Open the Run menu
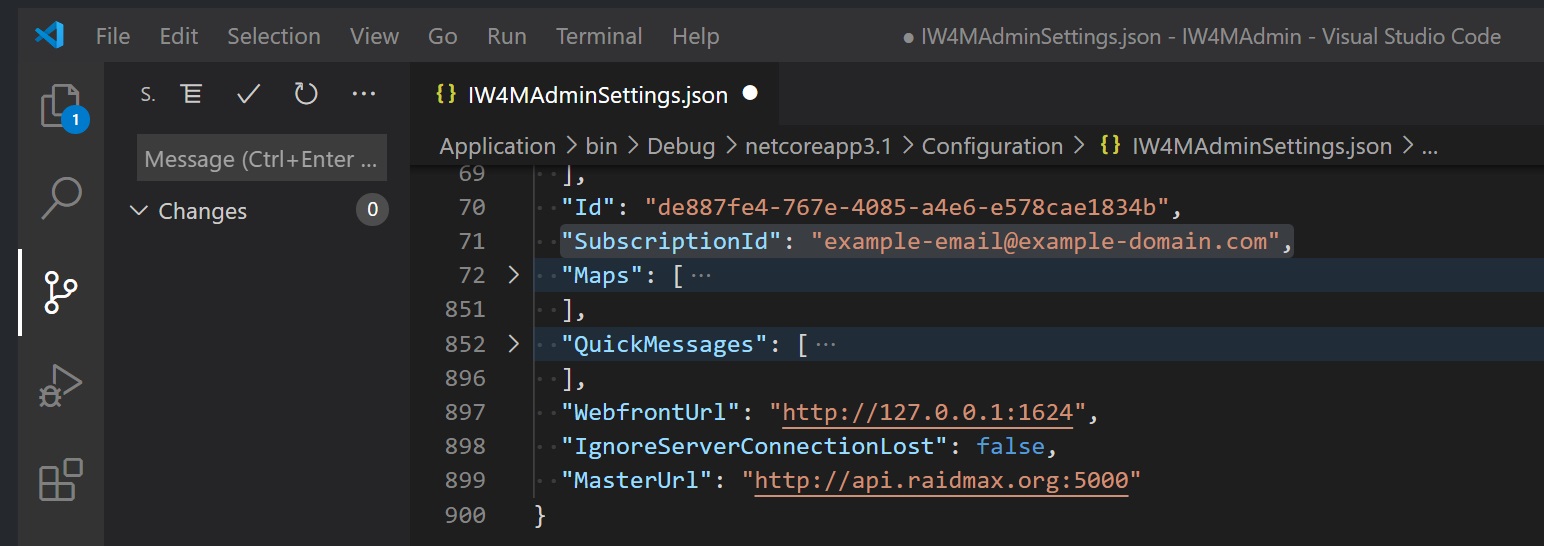This screenshot has height=546, width=1544. pyautogui.click(x=507, y=36)
